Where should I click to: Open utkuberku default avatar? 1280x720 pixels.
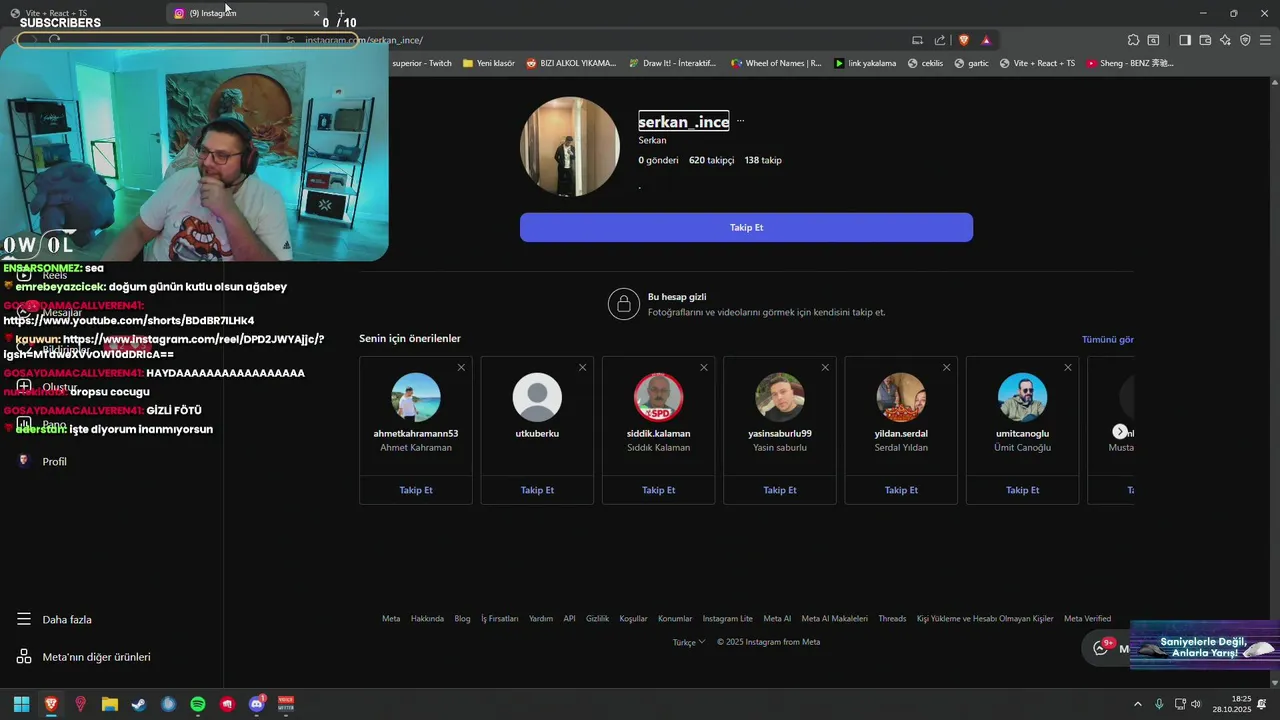537,397
